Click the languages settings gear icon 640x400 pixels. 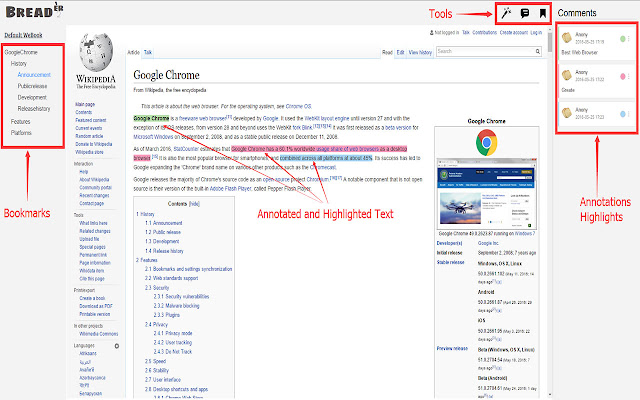pos(117,346)
